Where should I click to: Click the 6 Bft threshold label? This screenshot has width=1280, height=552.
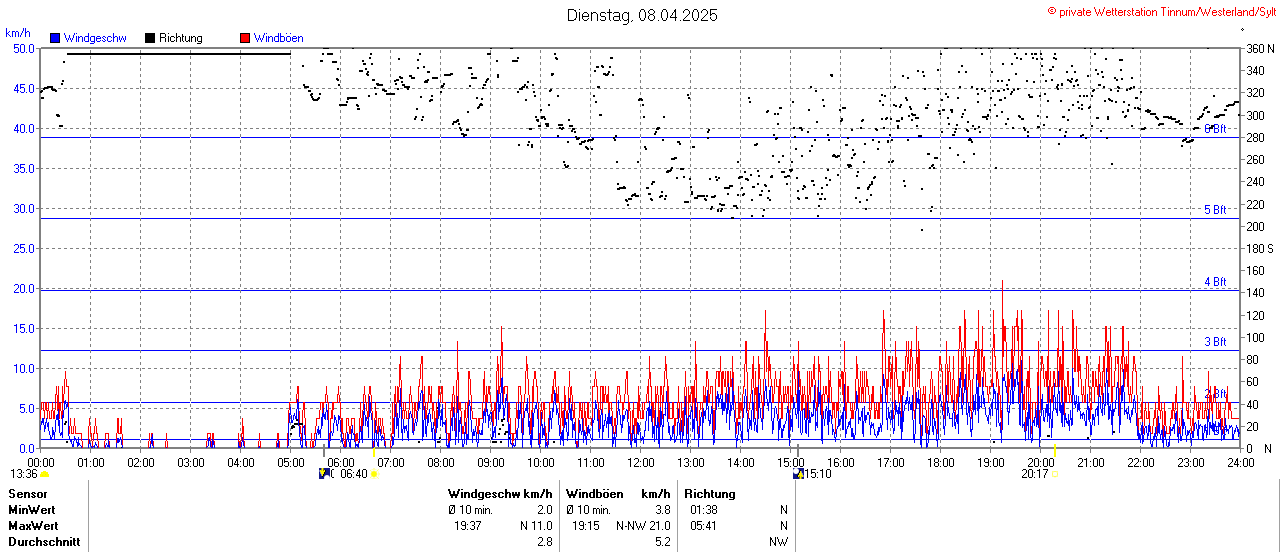1215,129
